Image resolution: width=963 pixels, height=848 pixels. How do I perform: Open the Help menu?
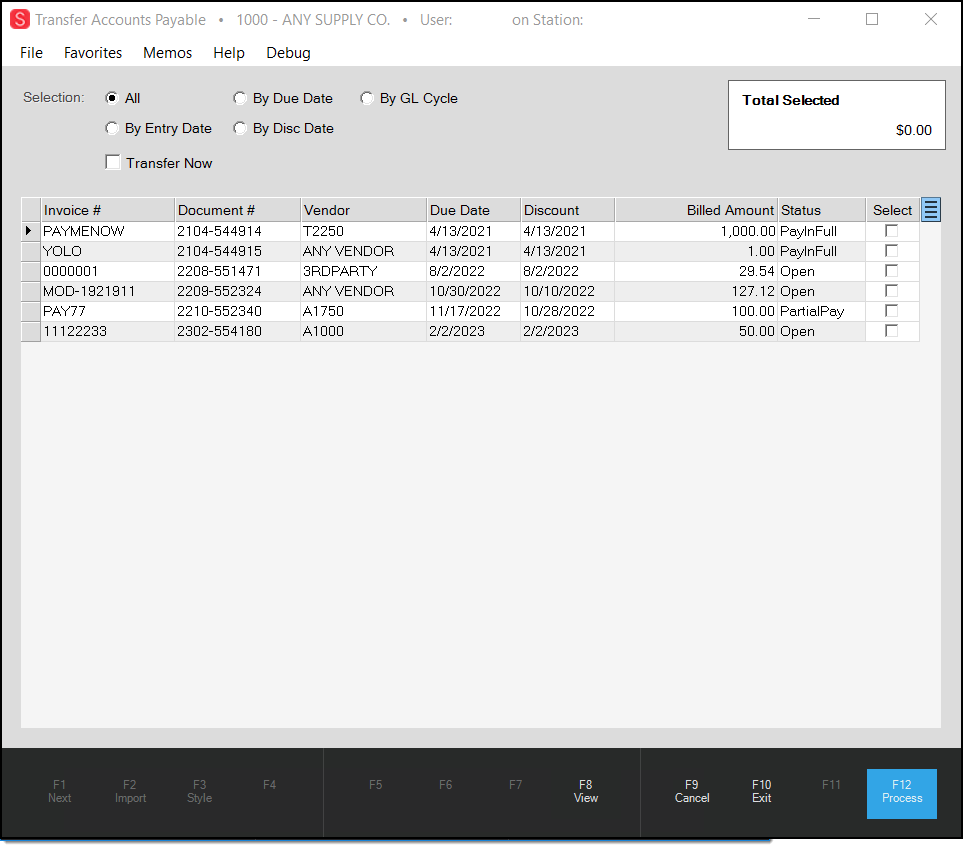tap(229, 53)
